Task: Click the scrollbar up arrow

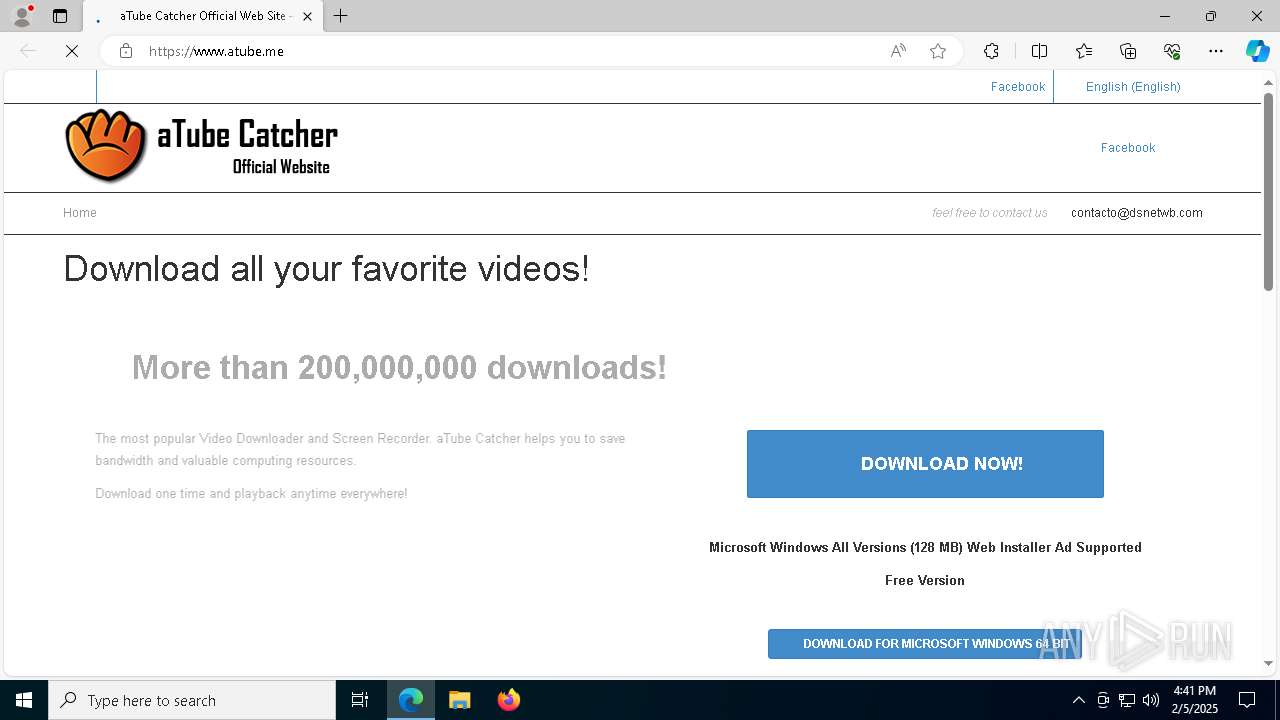Action: click(x=1268, y=81)
